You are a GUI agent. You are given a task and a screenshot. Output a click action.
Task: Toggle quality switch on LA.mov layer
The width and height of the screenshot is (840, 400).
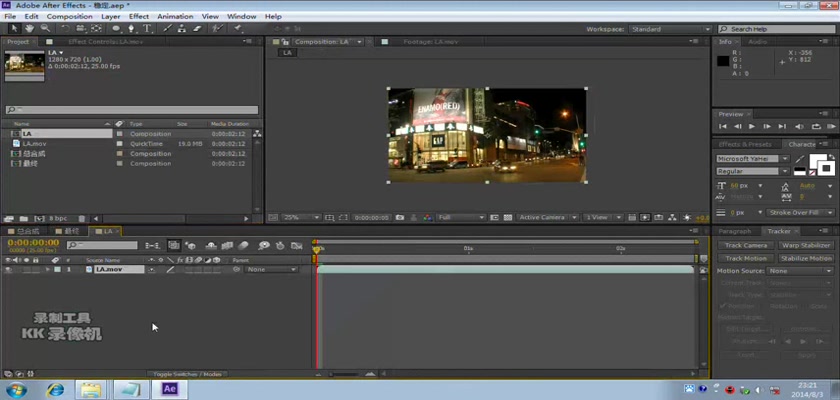coord(170,270)
